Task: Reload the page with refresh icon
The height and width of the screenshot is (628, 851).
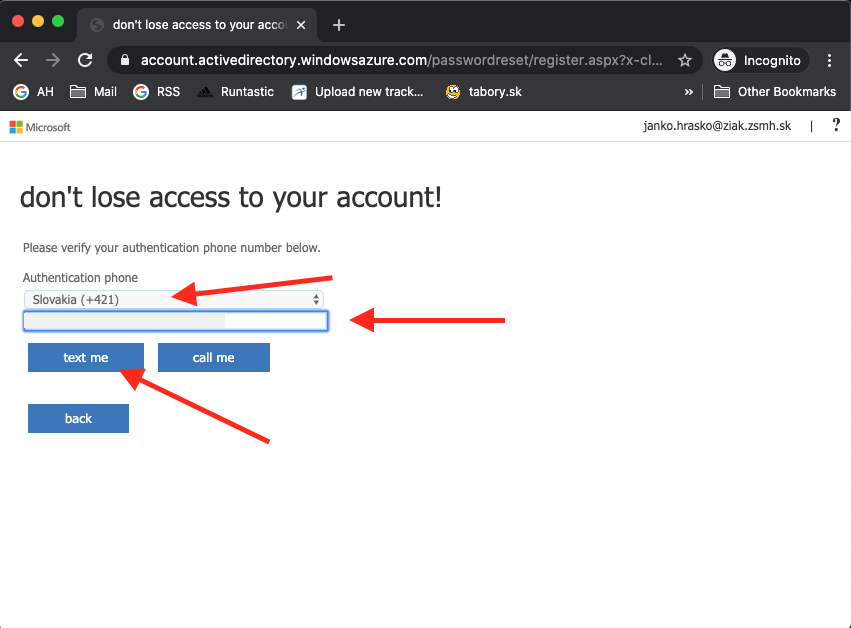Action: [x=85, y=60]
